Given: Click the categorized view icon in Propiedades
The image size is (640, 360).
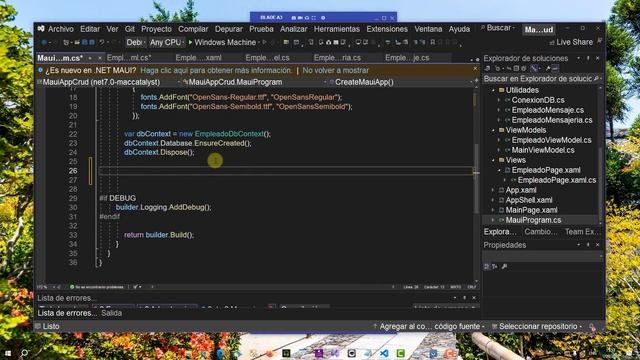Looking at the screenshot, I should [487, 267].
